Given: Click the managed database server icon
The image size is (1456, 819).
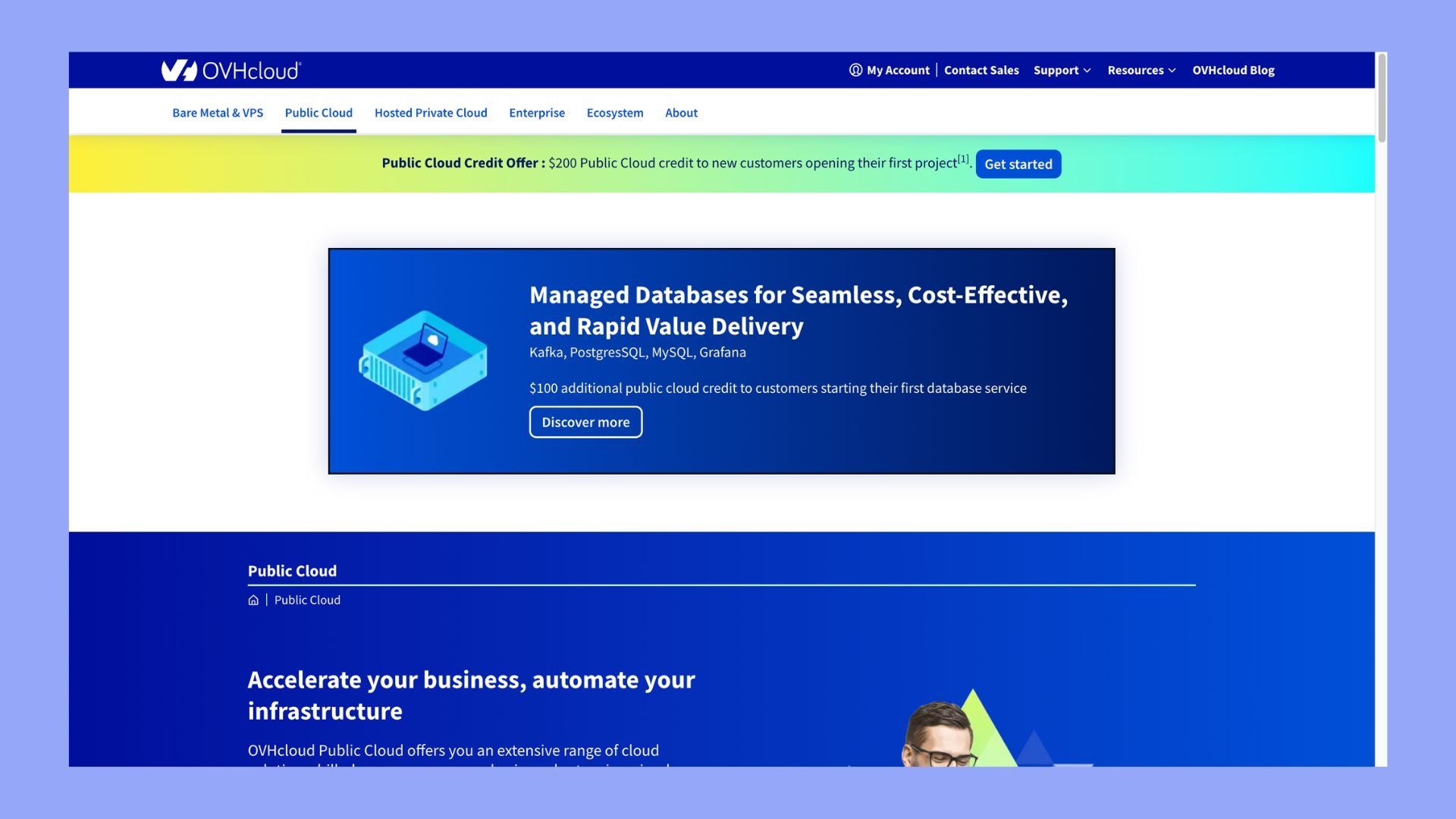Looking at the screenshot, I should (421, 360).
